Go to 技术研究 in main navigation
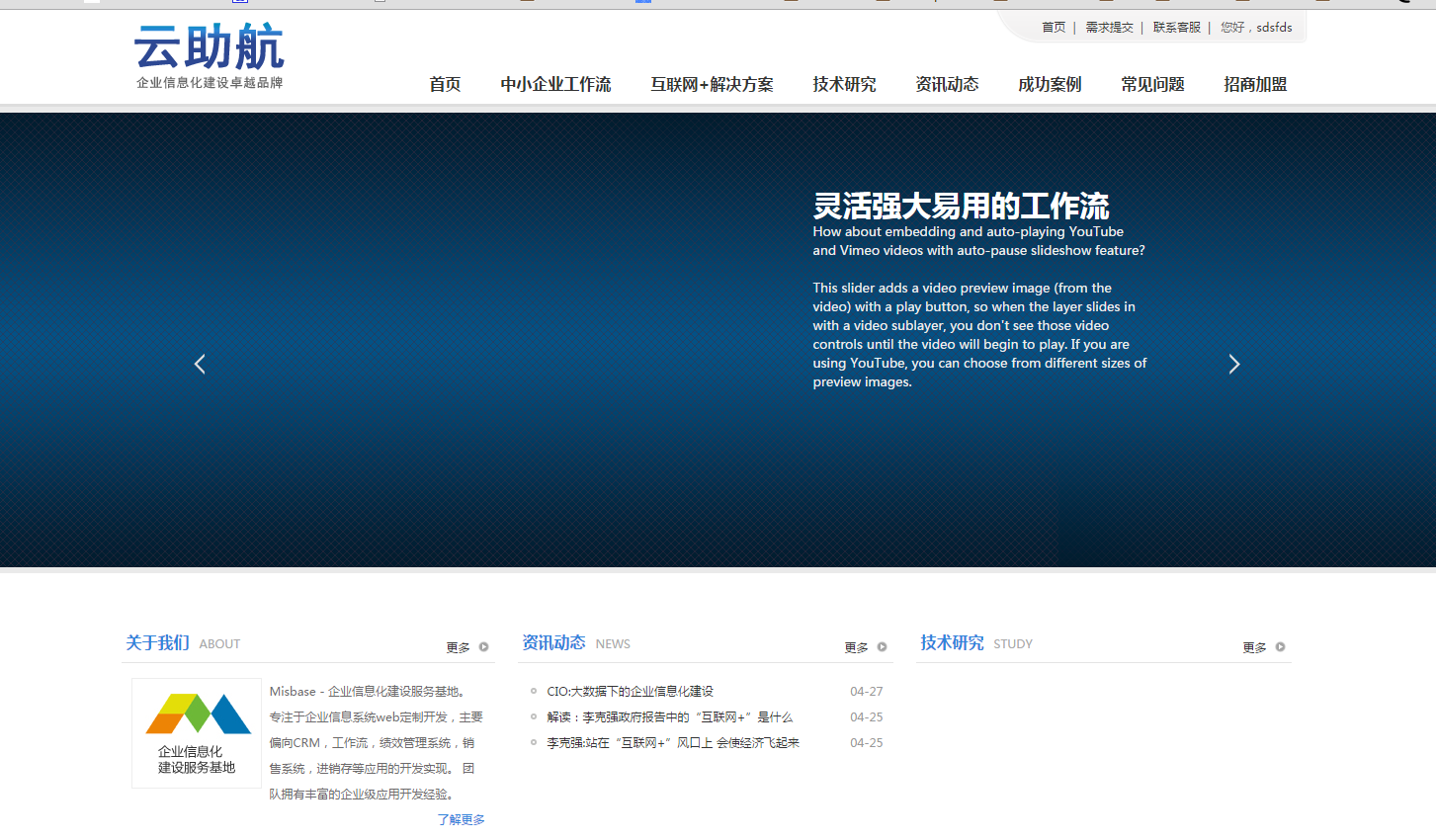Viewport: 1436px width, 840px height. coord(844,85)
